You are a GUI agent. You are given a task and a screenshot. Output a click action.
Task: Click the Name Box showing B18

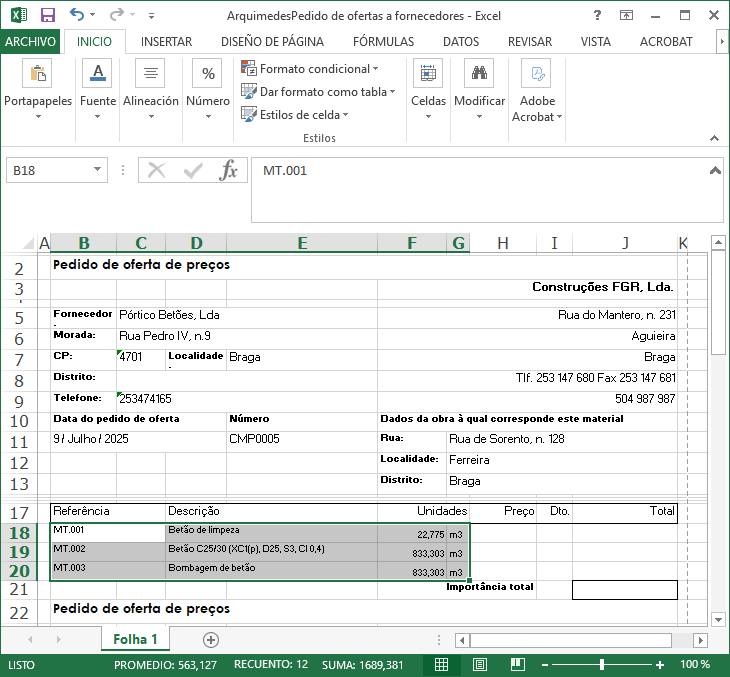coord(50,170)
